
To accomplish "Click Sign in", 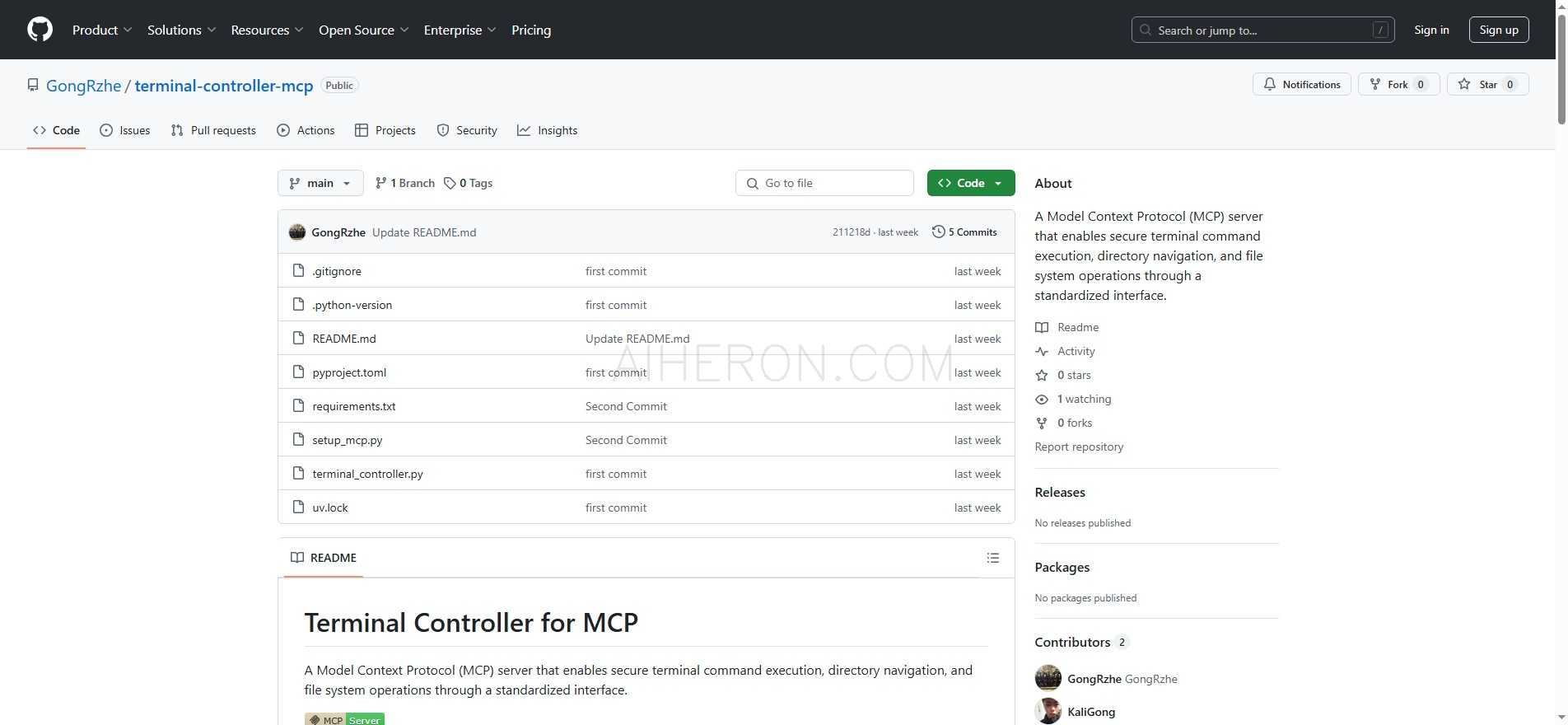I will tap(1431, 30).
